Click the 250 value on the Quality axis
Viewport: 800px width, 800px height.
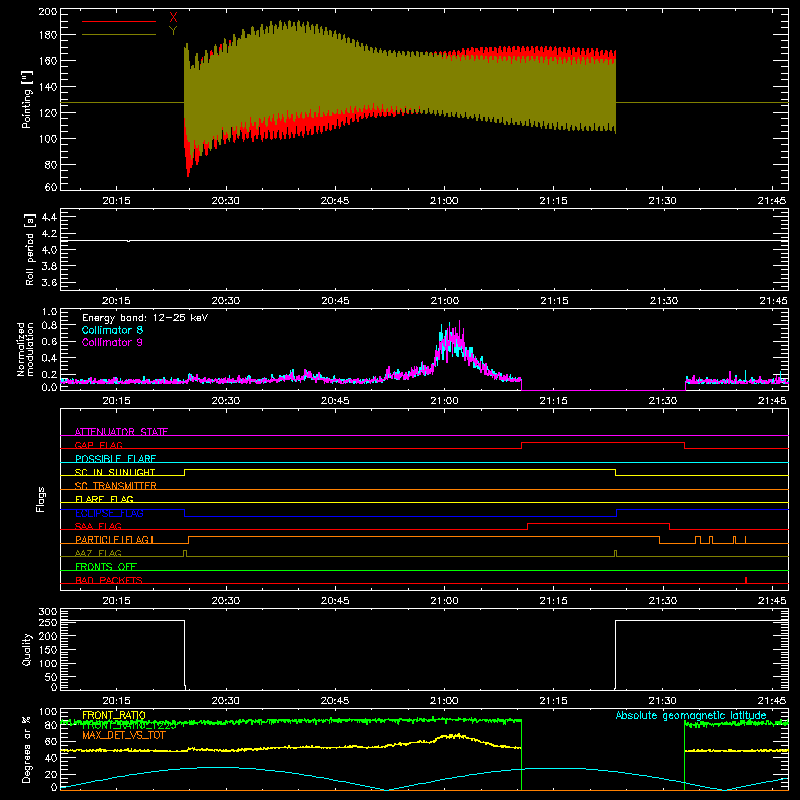[x=47, y=622]
